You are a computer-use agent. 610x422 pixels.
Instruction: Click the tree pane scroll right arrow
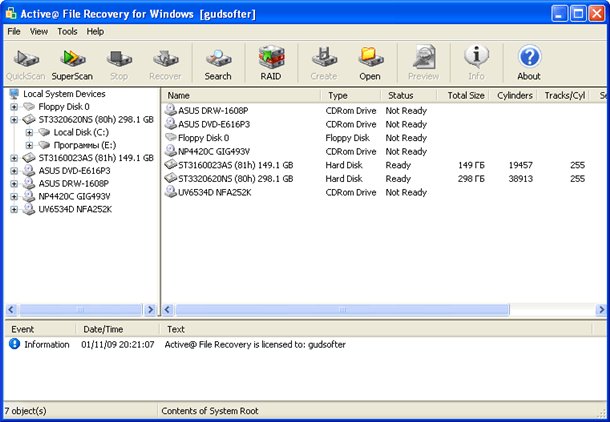tap(150, 310)
